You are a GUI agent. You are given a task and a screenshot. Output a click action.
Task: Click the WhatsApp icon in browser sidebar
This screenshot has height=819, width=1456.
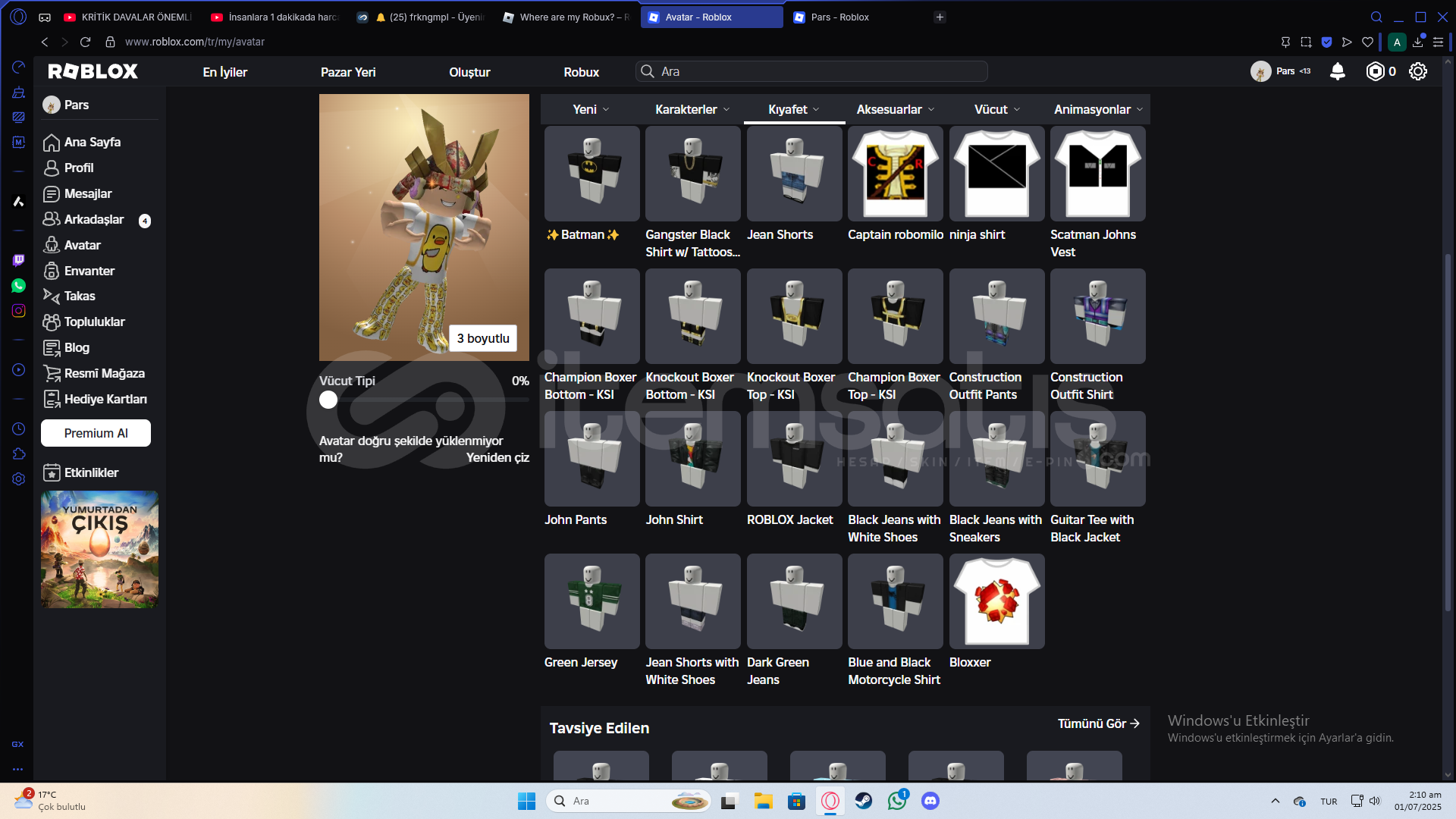(19, 286)
